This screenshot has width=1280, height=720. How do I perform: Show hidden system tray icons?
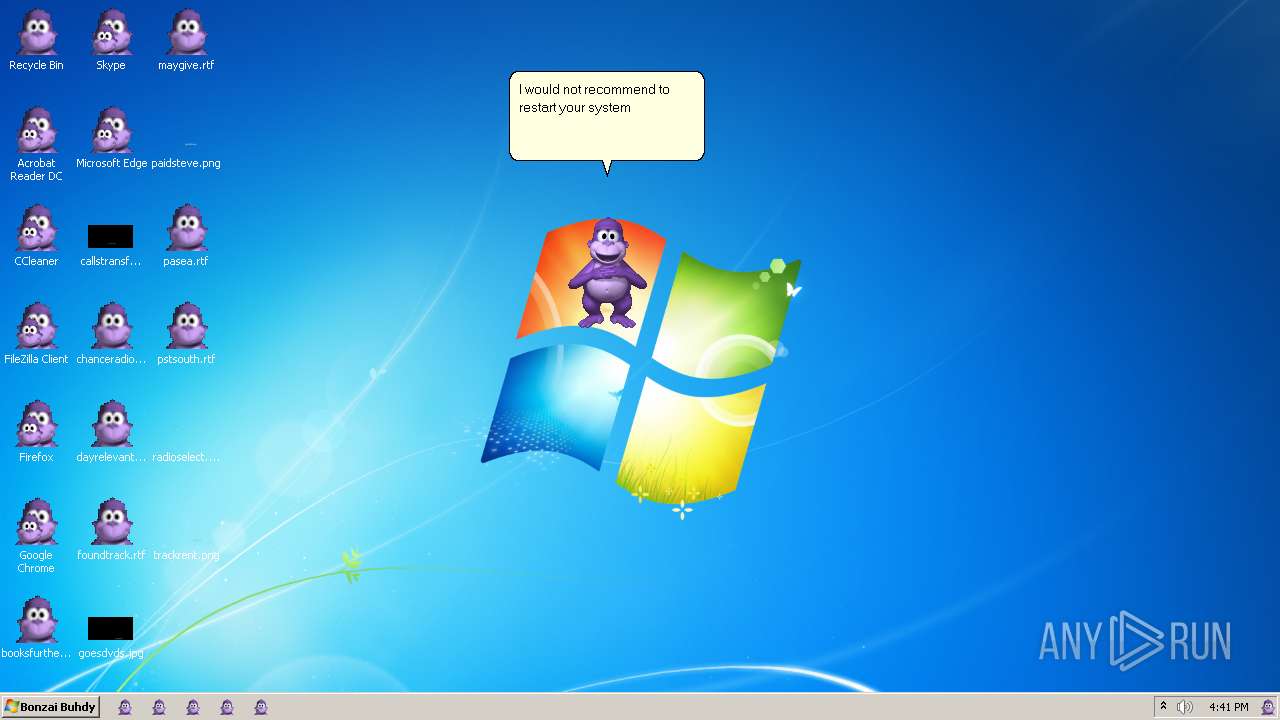[1163, 707]
